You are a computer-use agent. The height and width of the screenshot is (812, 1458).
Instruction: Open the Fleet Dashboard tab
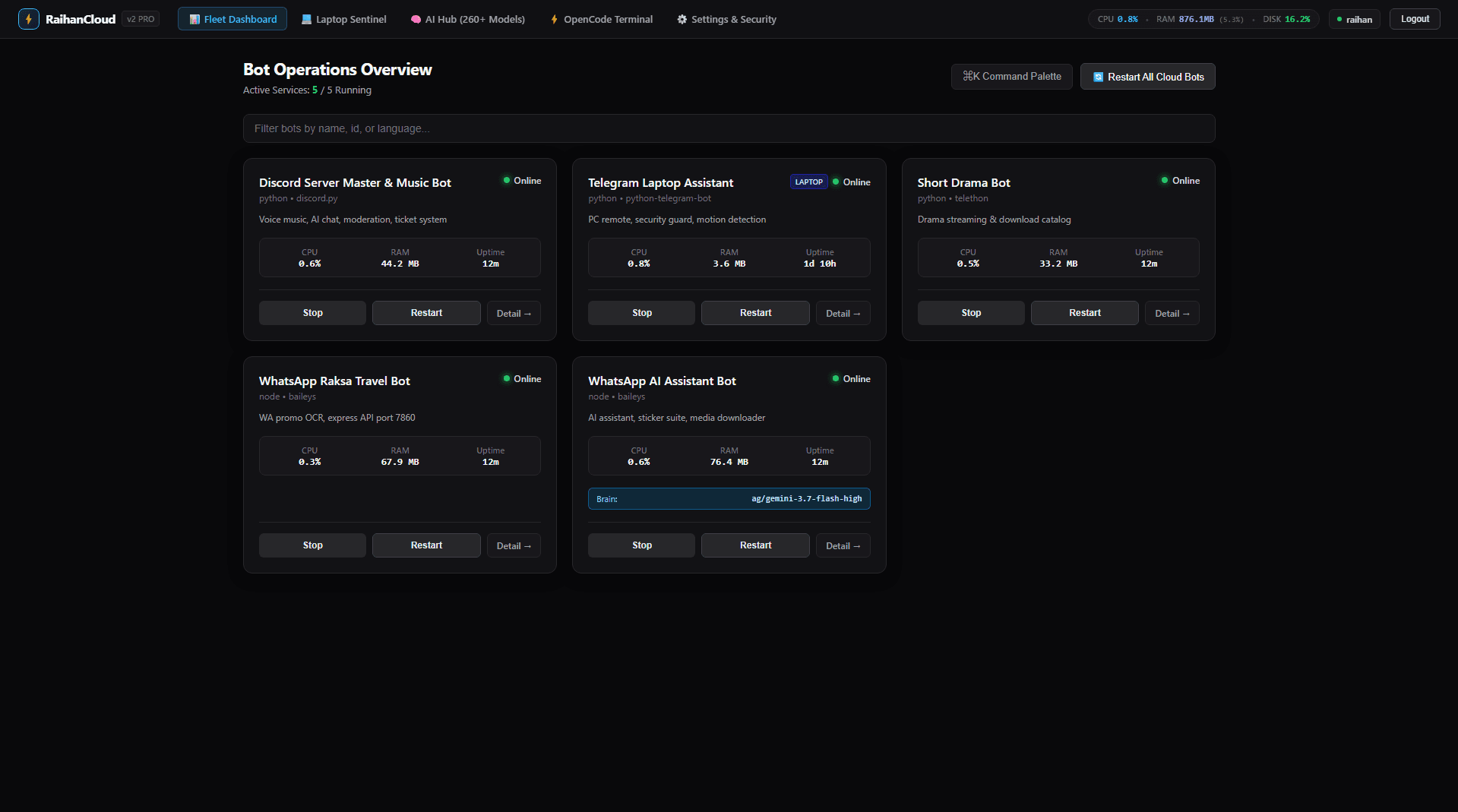(x=232, y=19)
